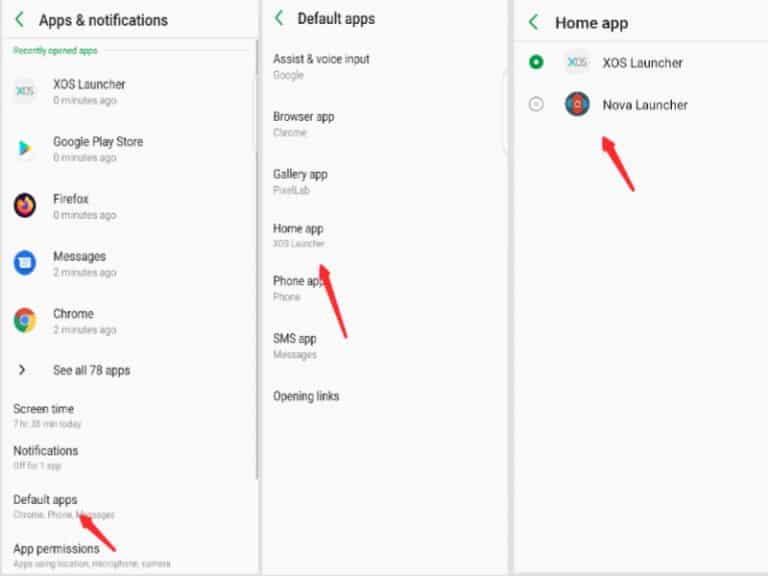
Task: Go back from Default apps screen
Action: coord(279,18)
